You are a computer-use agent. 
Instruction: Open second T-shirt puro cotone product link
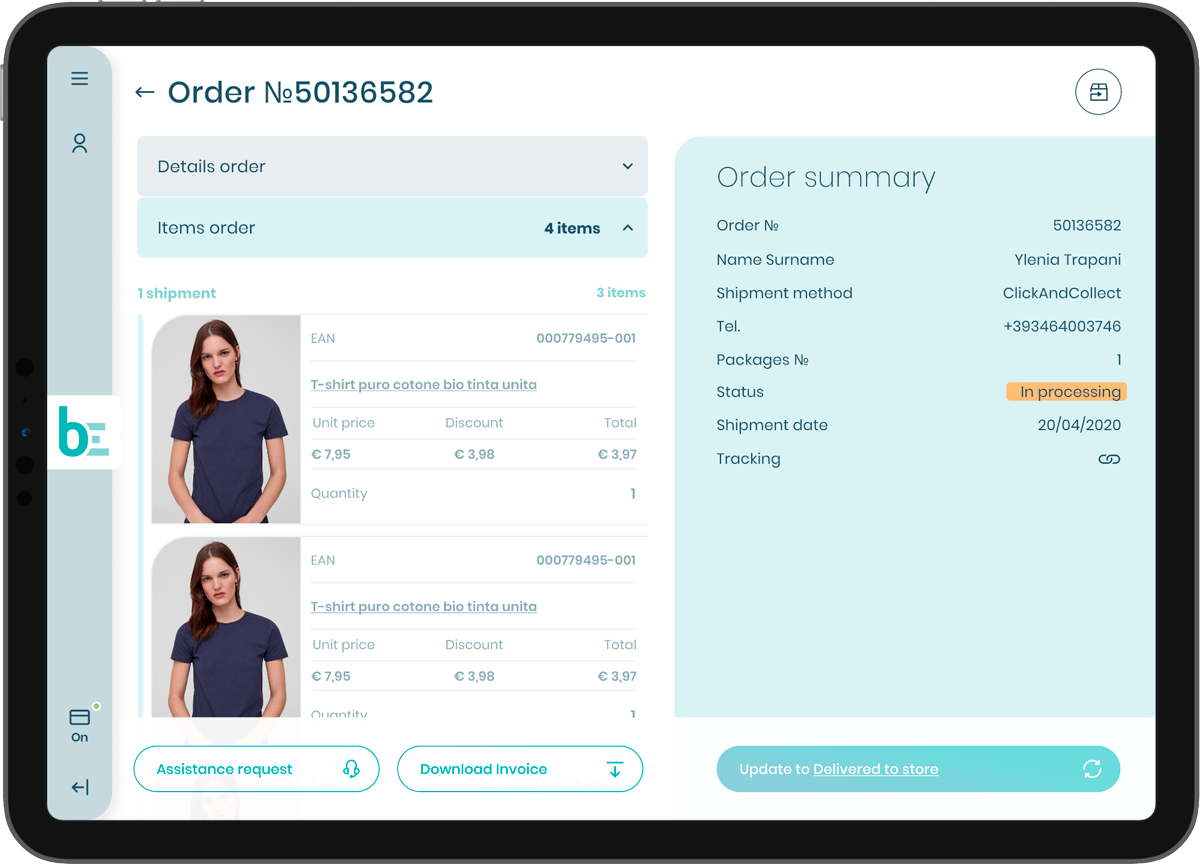[x=424, y=607]
